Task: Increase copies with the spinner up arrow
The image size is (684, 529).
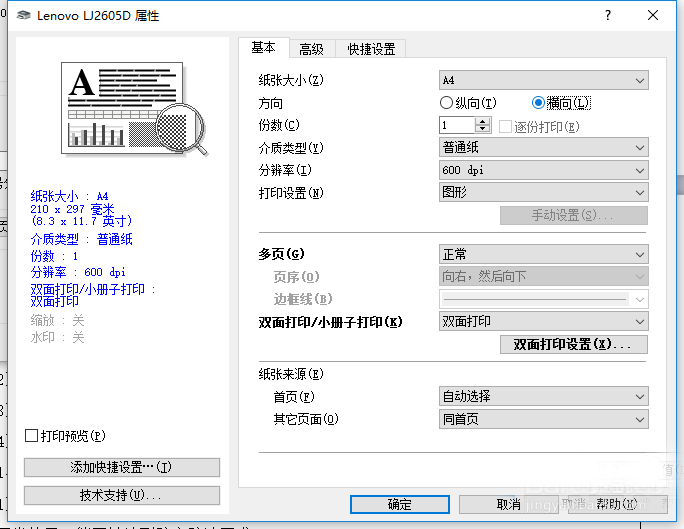Action: pos(482,121)
